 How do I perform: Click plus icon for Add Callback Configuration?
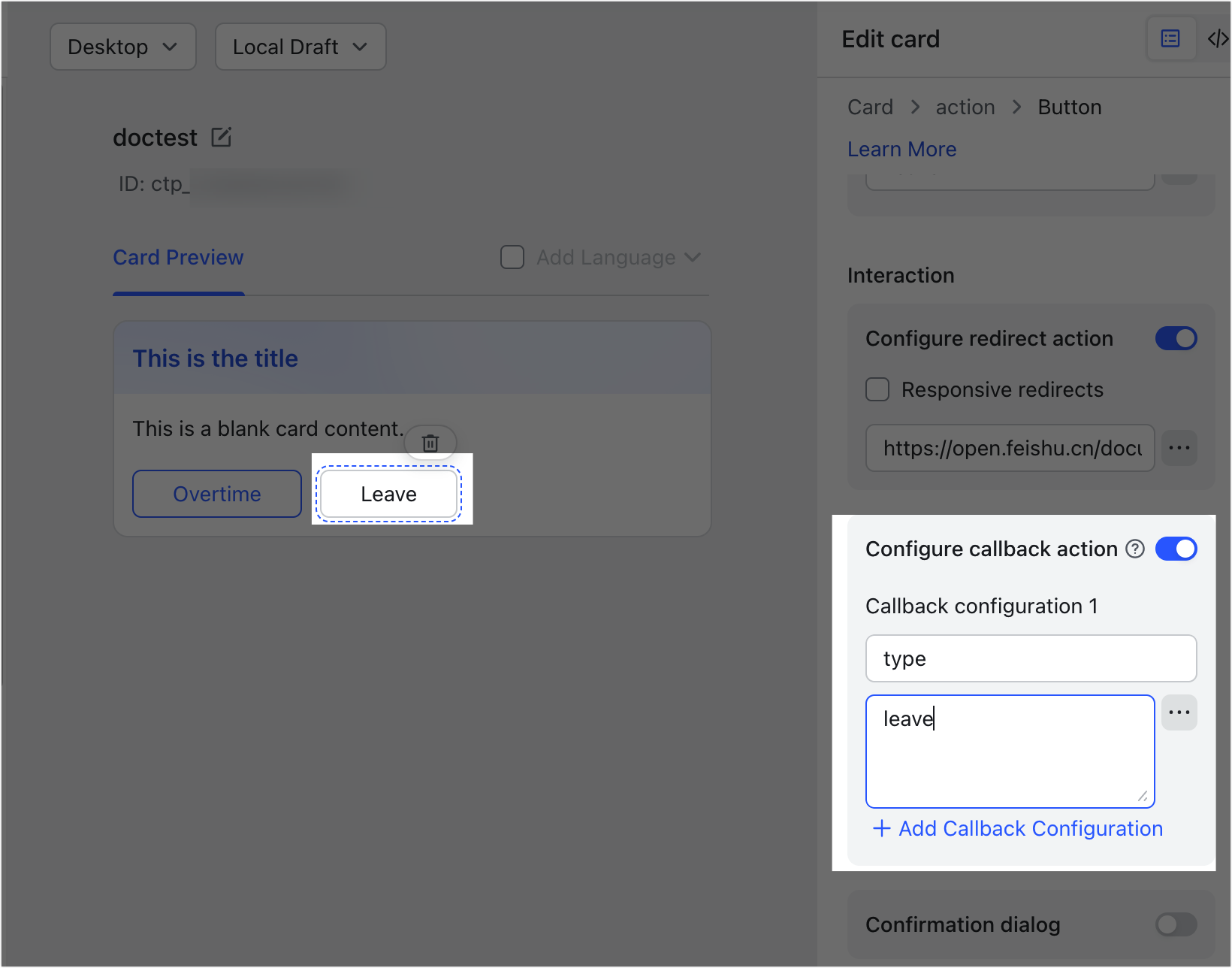tap(882, 828)
